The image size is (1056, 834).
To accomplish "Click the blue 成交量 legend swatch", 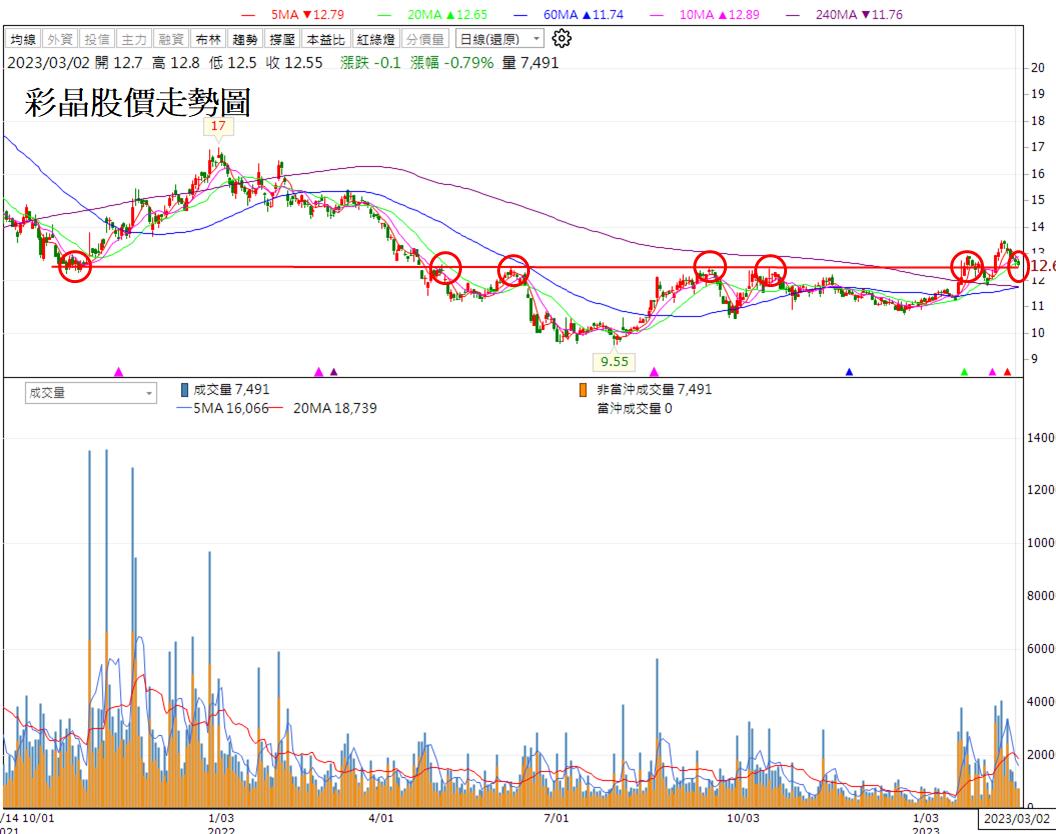I will [184, 390].
